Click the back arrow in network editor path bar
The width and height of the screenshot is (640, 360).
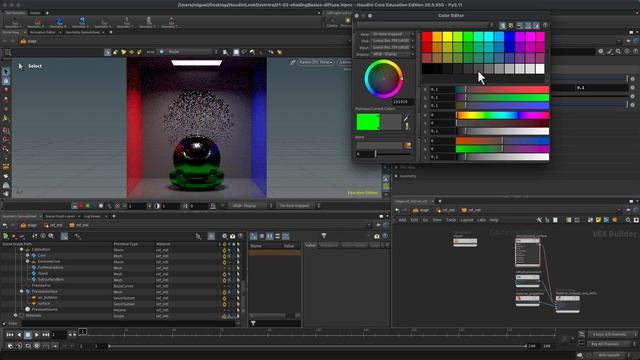[x=397, y=210]
